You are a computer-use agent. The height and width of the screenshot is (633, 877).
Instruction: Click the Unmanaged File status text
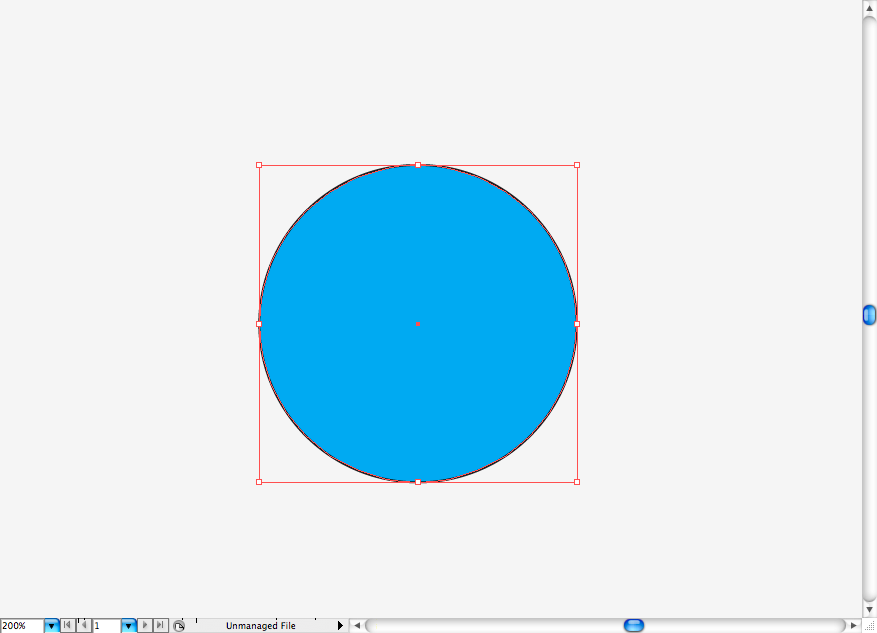[x=261, y=626]
